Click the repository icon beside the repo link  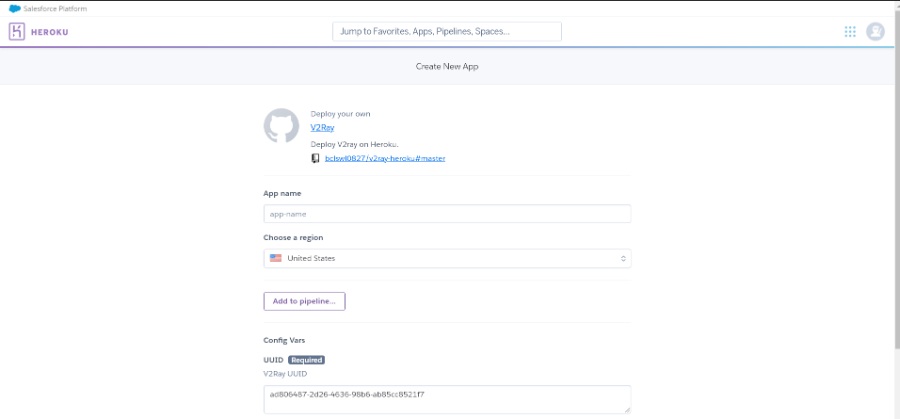(x=315, y=158)
